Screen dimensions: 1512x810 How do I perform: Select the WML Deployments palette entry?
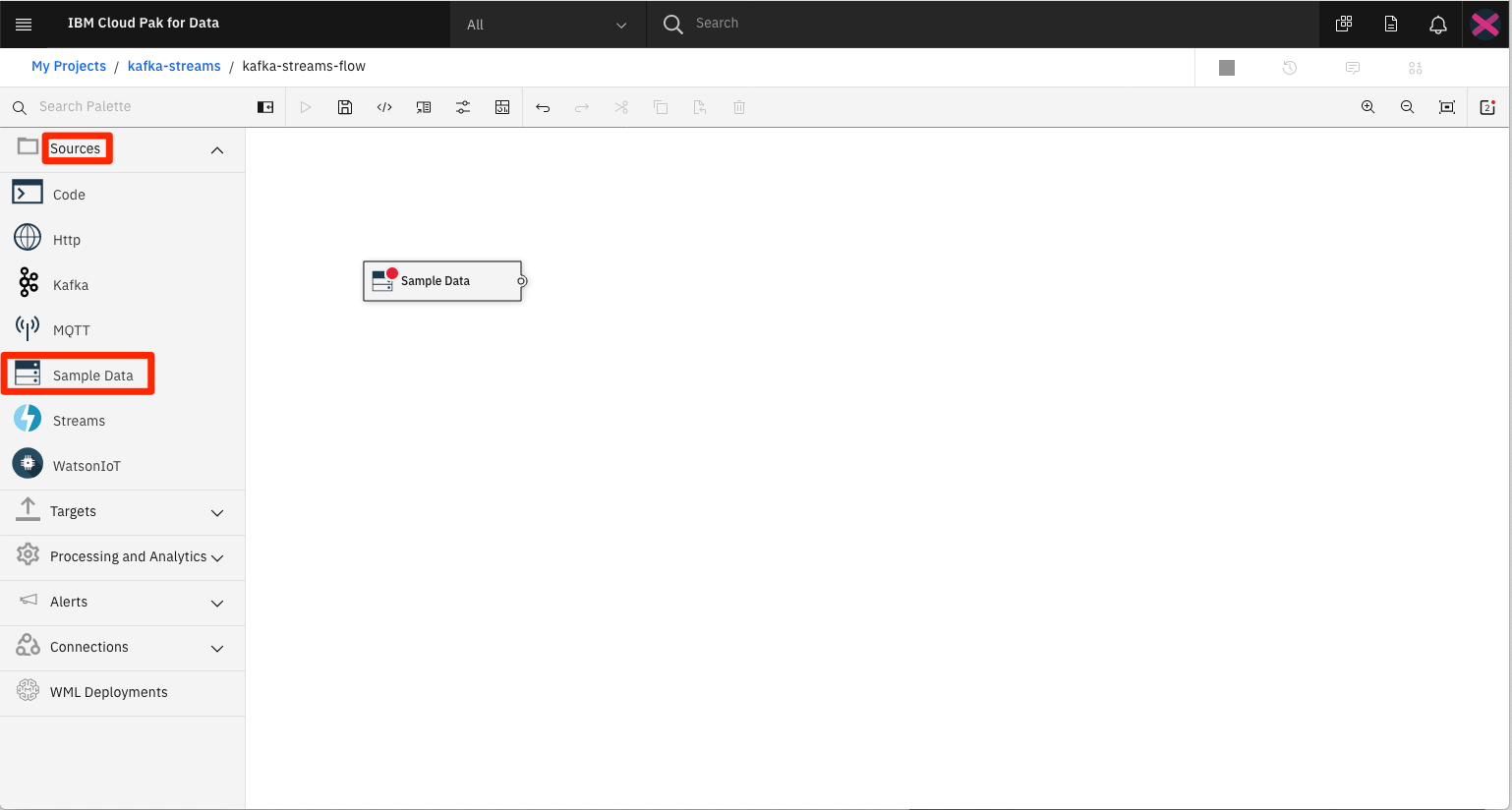coord(123,693)
